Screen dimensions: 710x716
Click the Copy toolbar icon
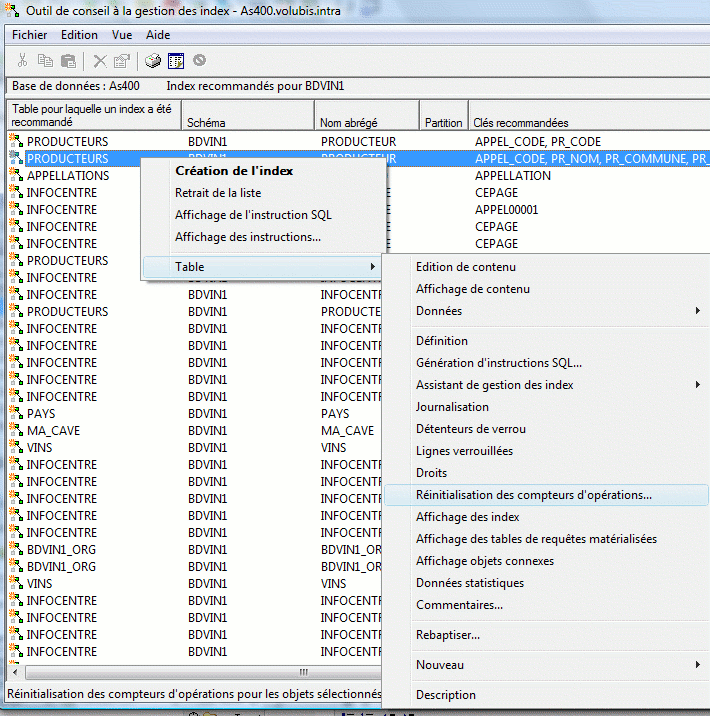pyautogui.click(x=45, y=60)
